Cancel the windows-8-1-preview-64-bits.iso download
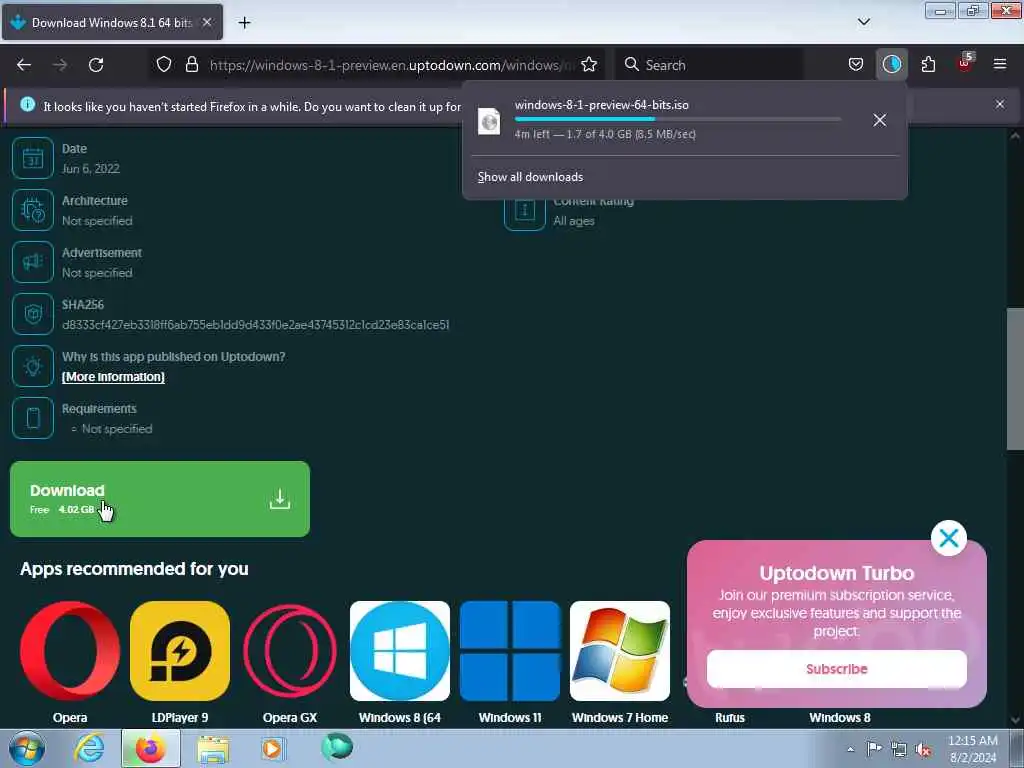 click(880, 120)
